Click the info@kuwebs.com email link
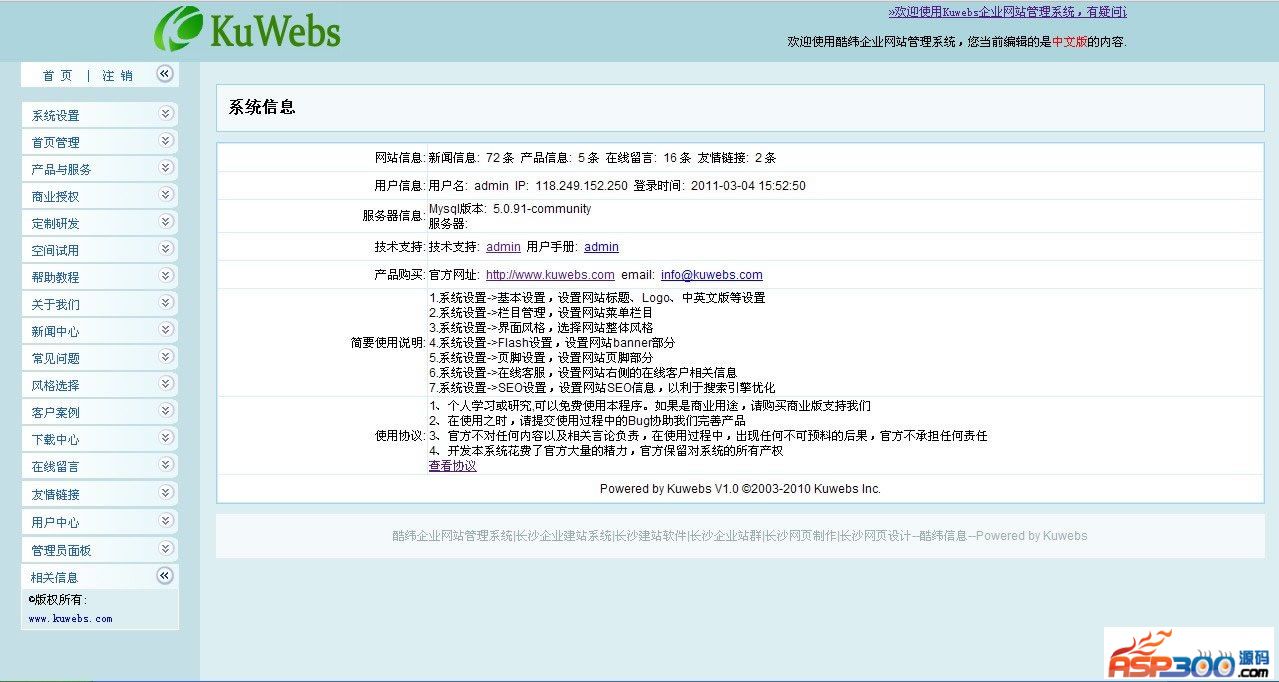 click(x=711, y=275)
